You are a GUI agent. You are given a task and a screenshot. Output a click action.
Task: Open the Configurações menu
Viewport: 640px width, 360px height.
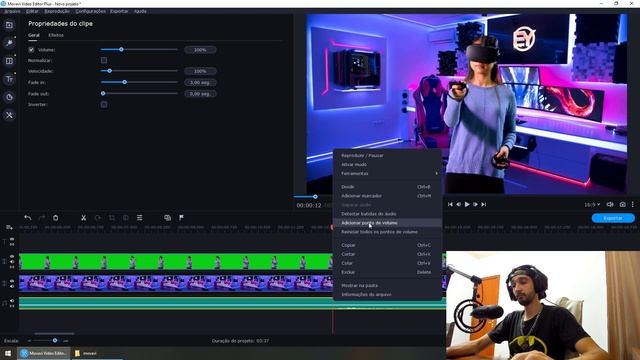91,11
